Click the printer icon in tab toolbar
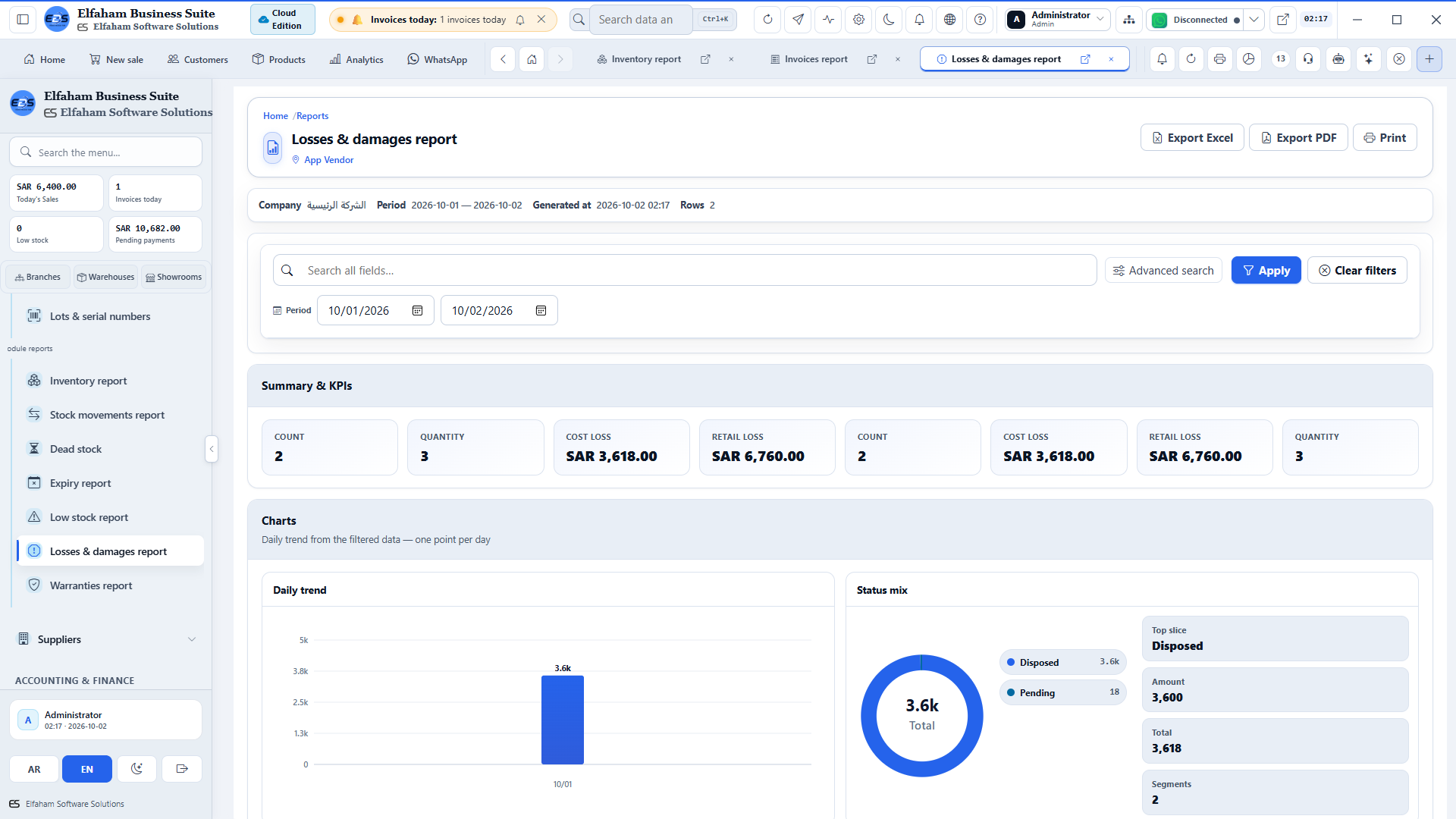1456x819 pixels. 1219,59
